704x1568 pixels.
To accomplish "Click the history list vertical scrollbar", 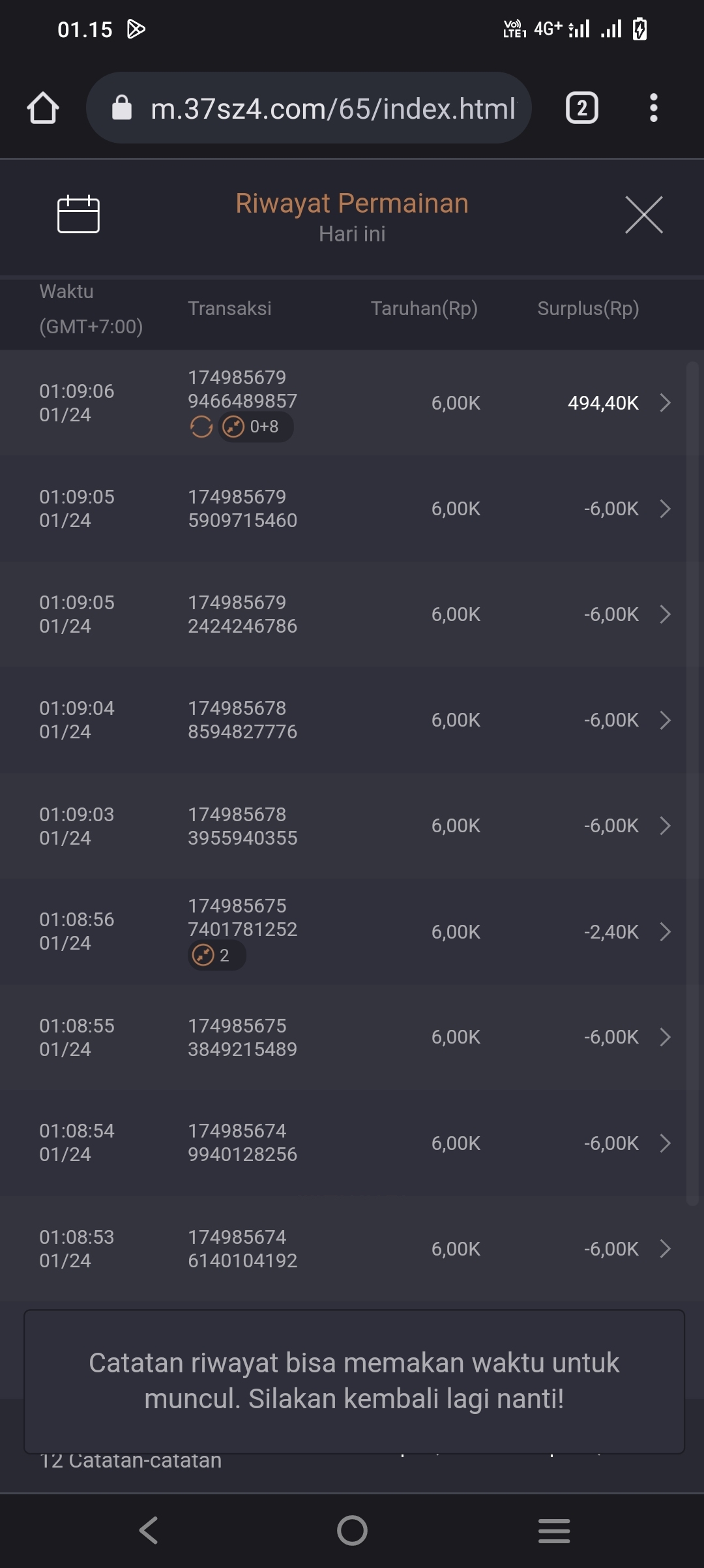I will [692, 783].
